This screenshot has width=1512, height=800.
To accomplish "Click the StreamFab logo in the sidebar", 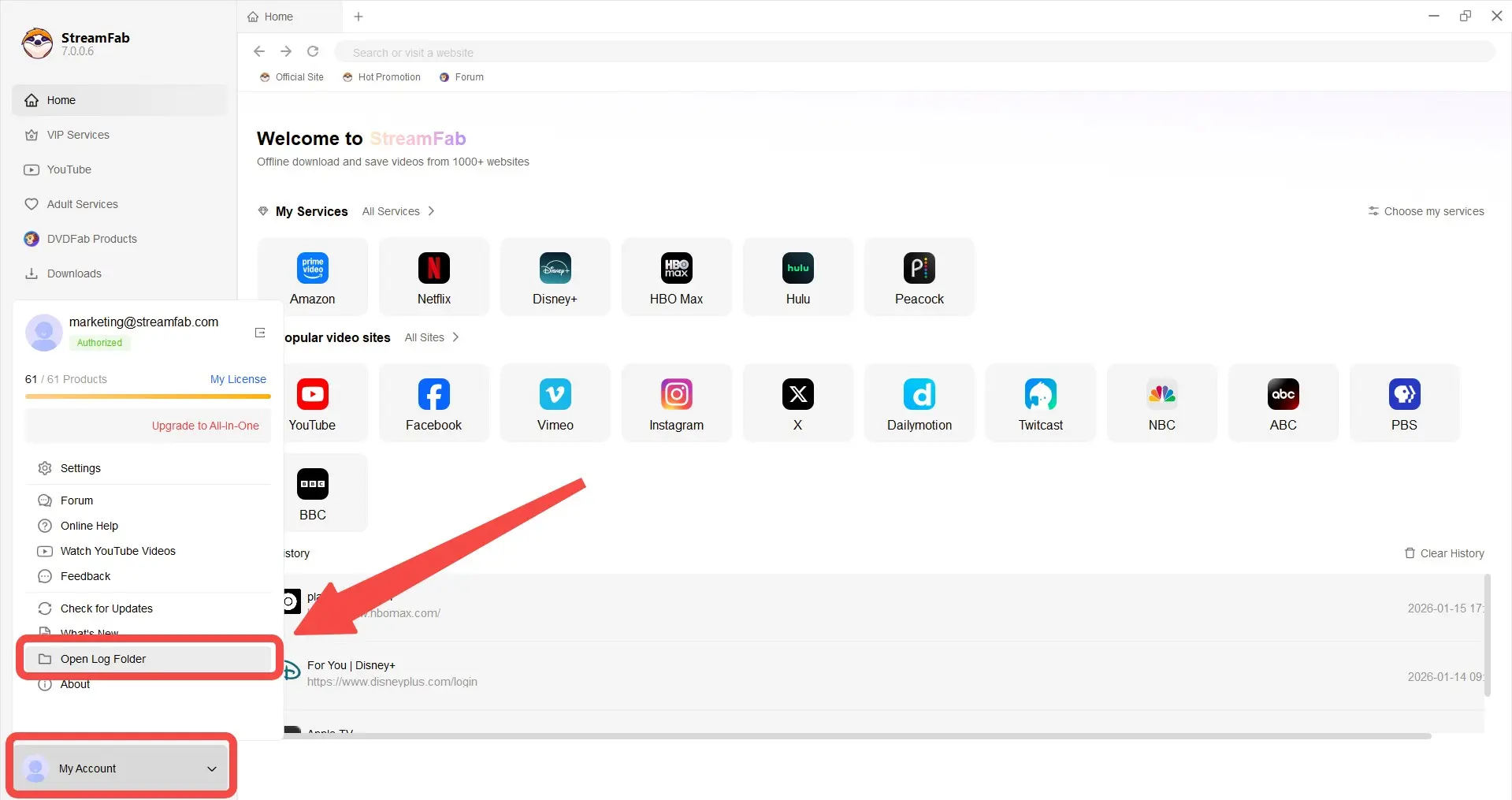I will (x=37, y=43).
